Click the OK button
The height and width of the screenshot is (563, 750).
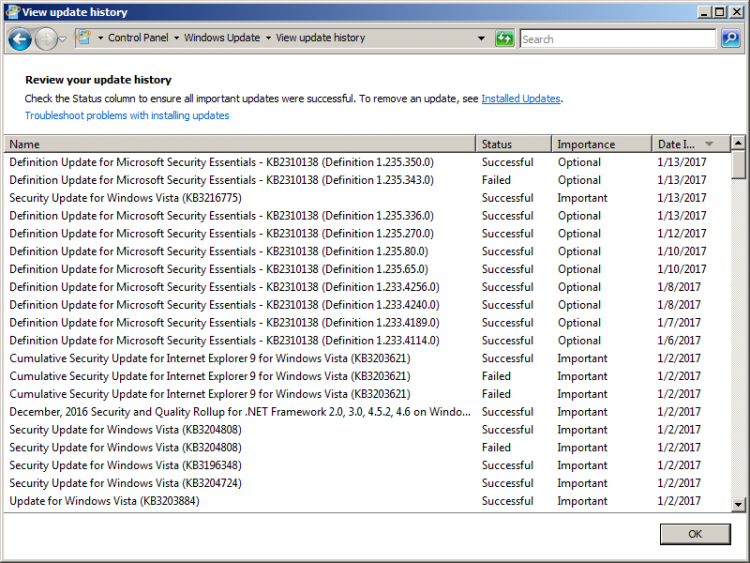tap(695, 534)
